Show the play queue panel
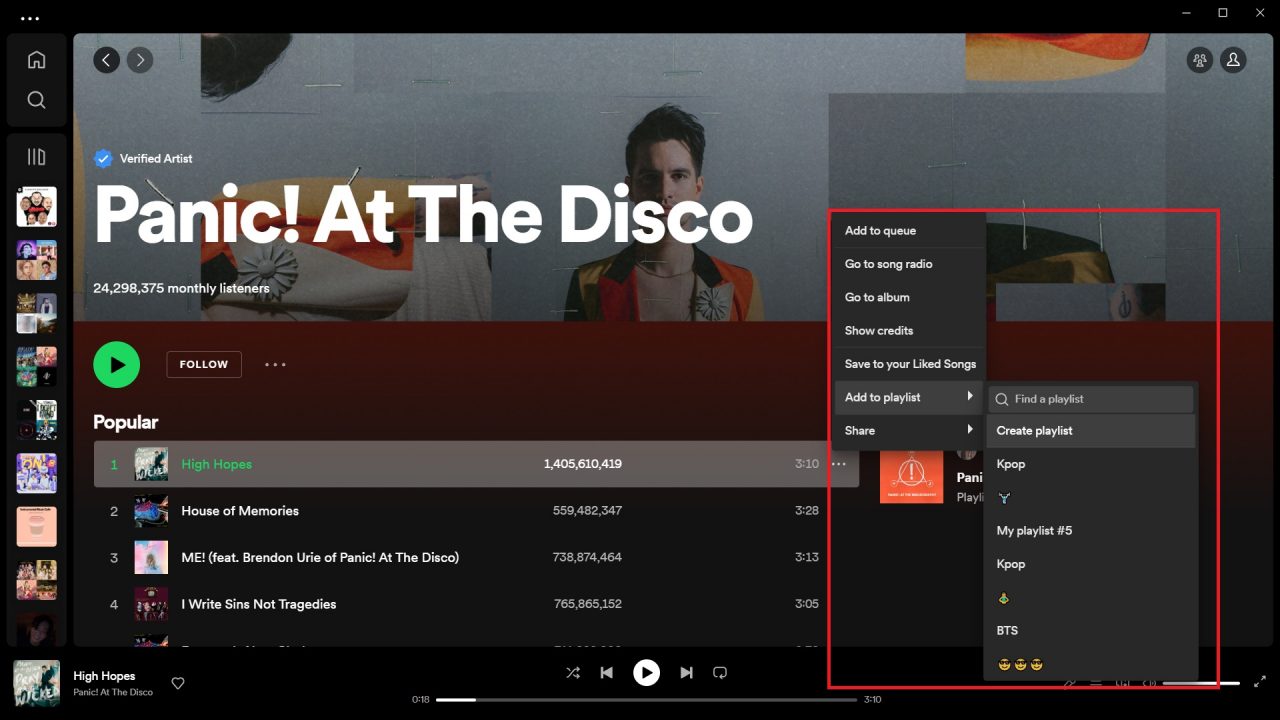The width and height of the screenshot is (1280, 720). tap(1095, 682)
